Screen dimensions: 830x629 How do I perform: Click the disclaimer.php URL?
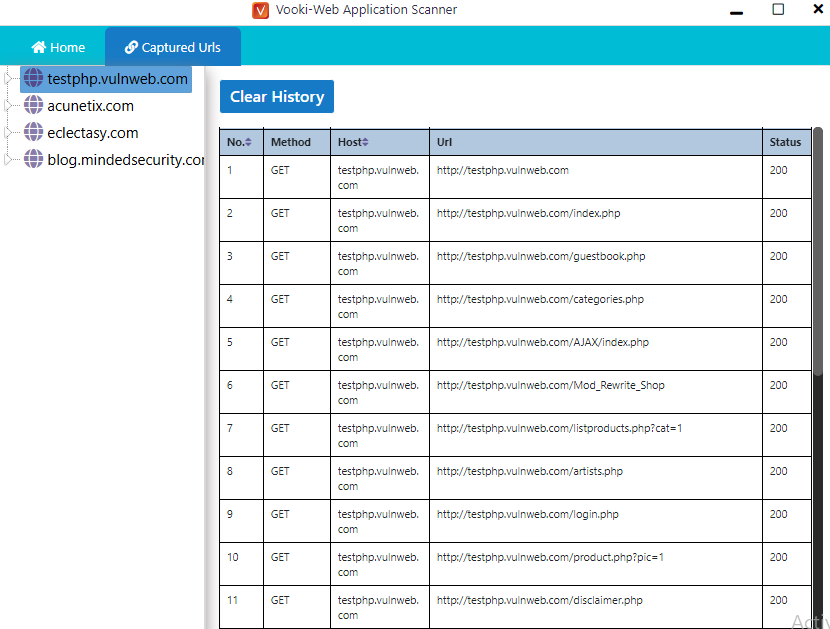coord(540,600)
